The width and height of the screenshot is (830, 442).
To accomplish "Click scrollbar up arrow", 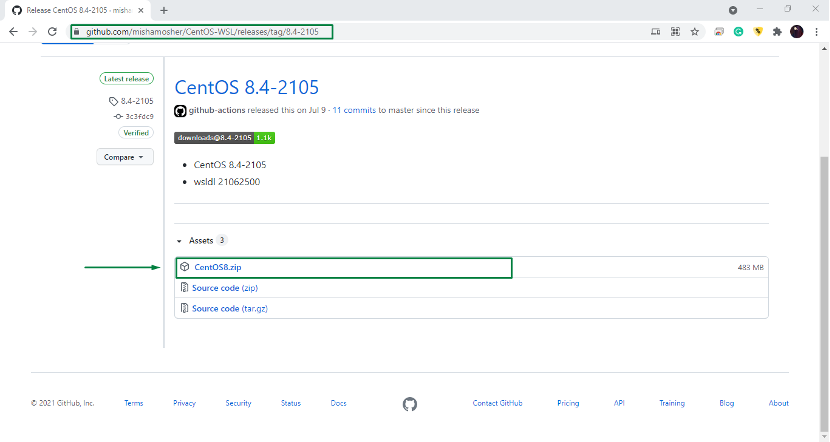I will pos(824,49).
